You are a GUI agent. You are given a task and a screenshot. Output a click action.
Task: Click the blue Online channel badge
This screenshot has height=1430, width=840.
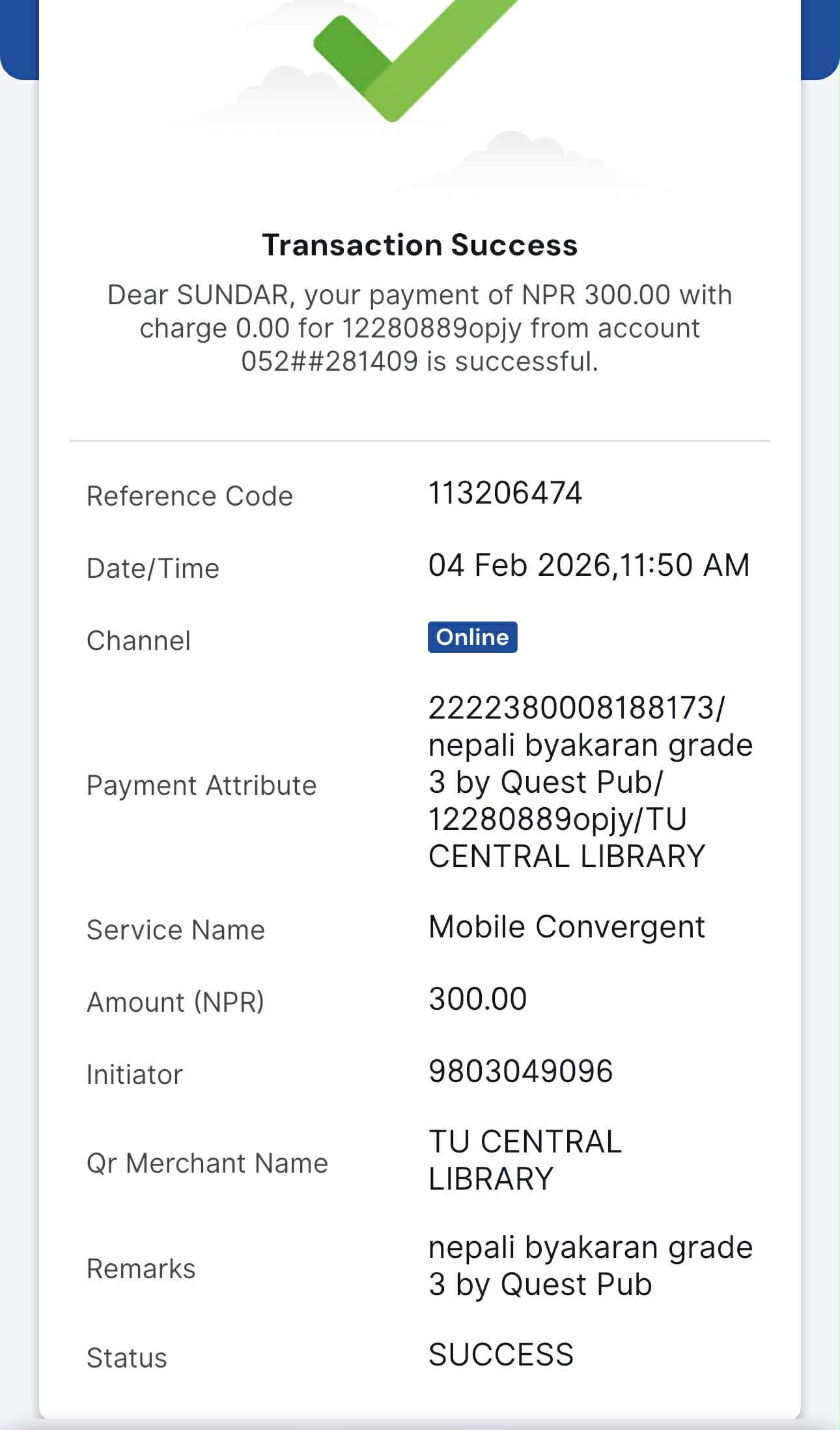tap(472, 637)
